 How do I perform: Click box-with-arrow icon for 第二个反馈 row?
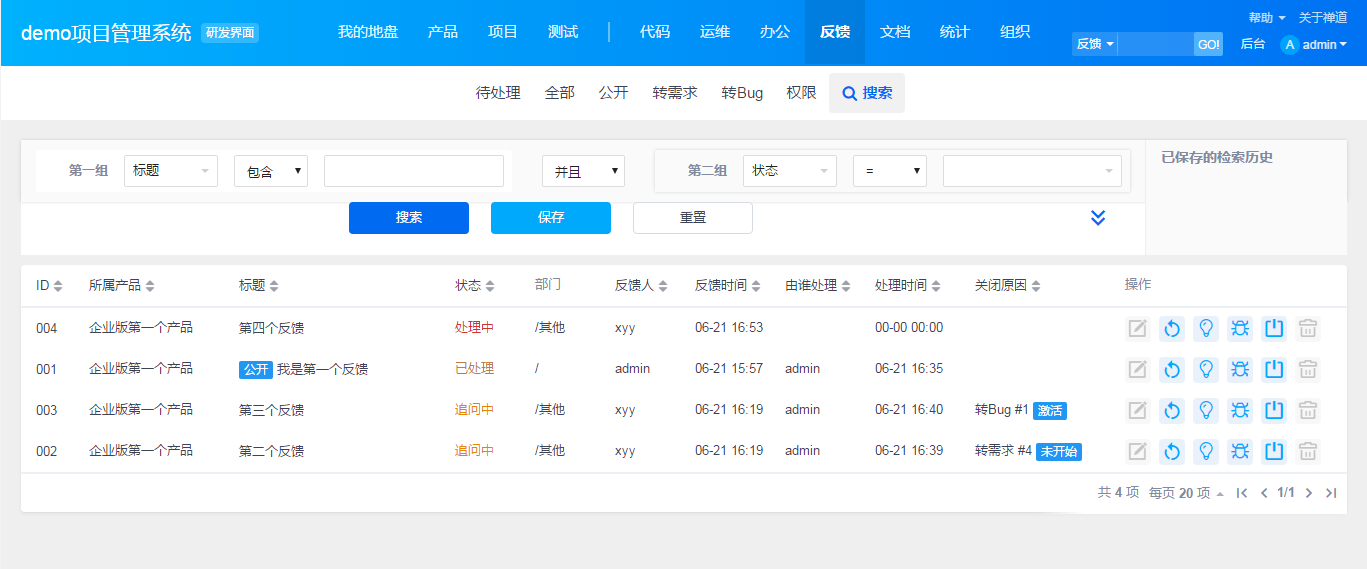[1273, 451]
